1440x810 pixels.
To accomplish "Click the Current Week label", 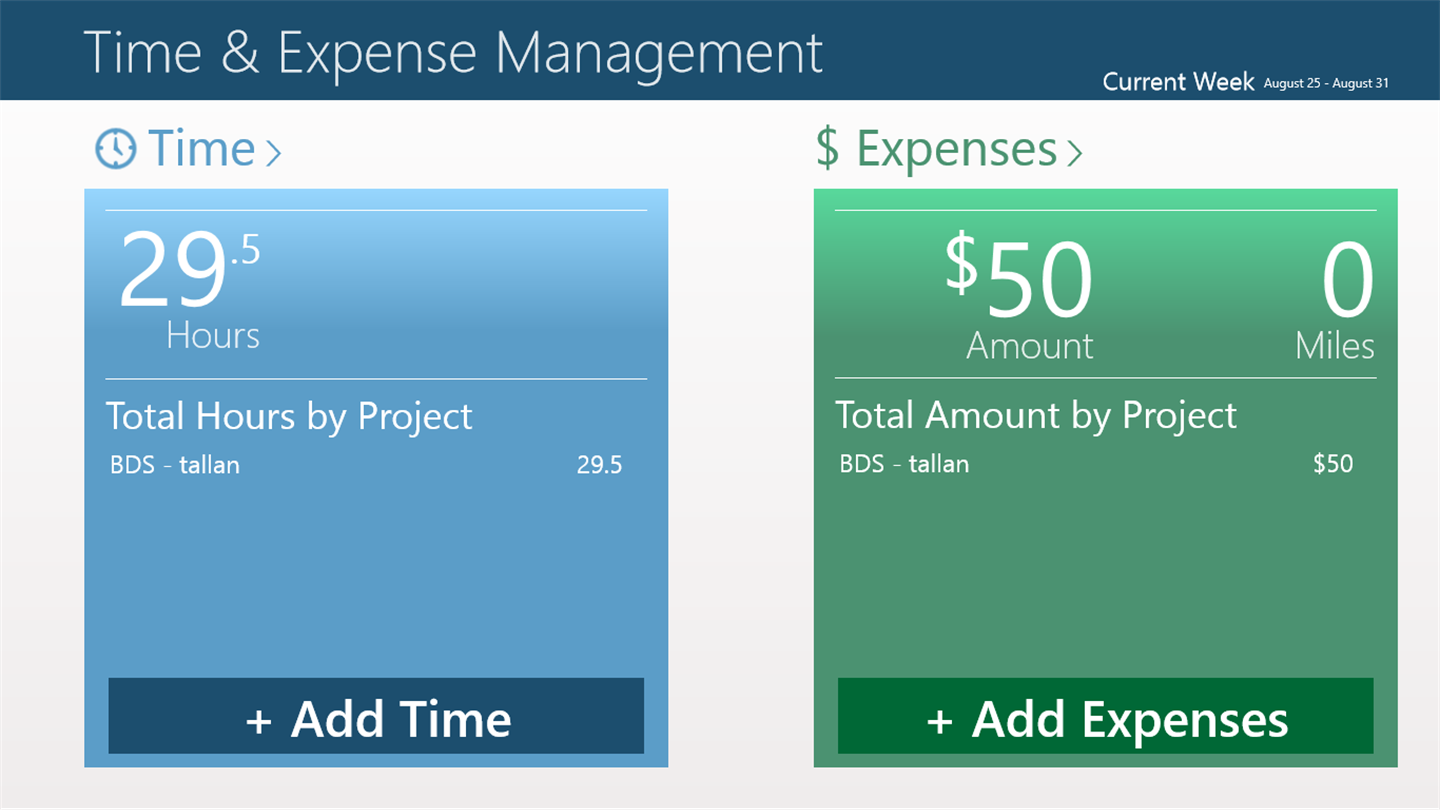I will click(1178, 82).
